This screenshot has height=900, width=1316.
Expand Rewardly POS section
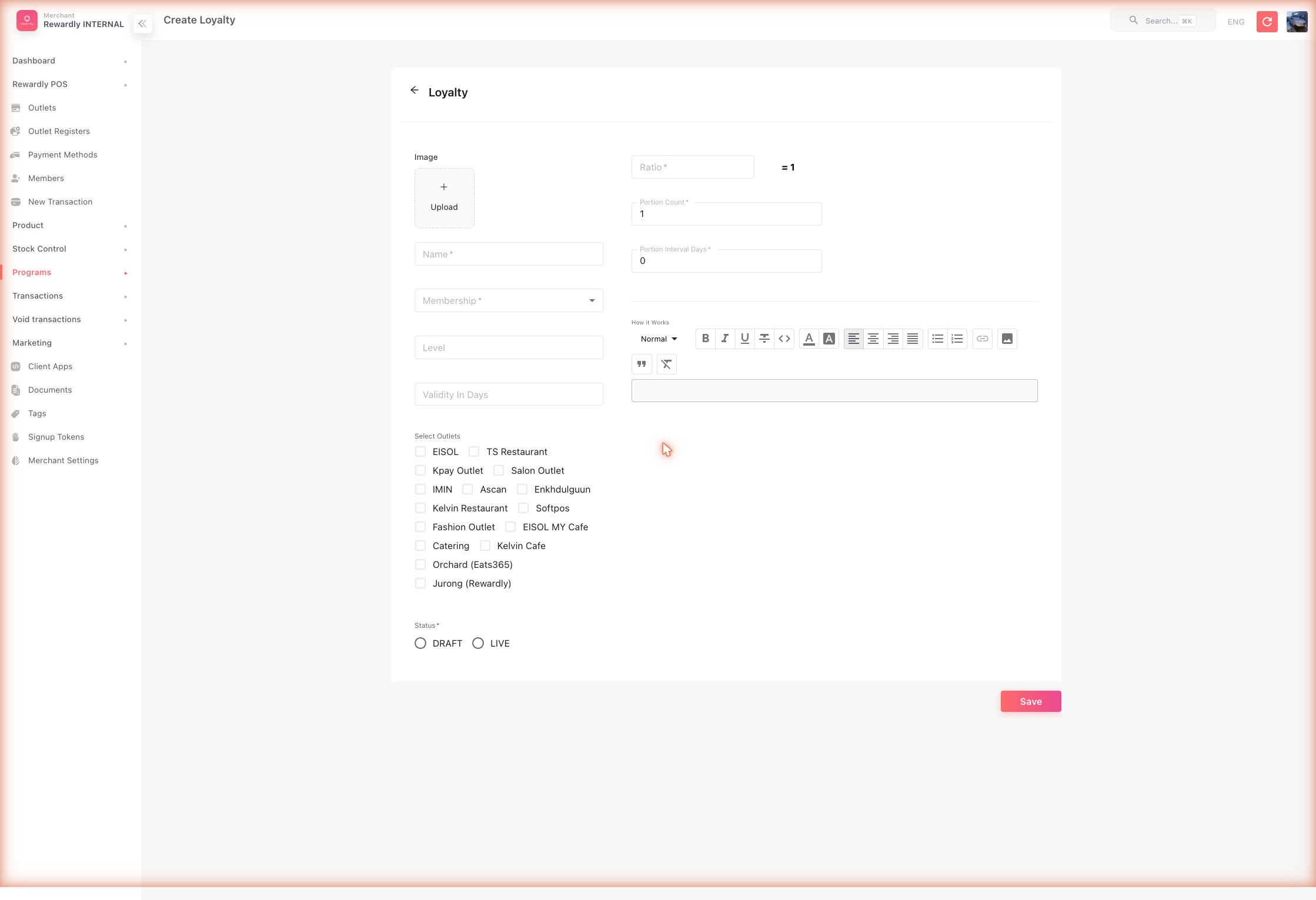pyautogui.click(x=70, y=84)
